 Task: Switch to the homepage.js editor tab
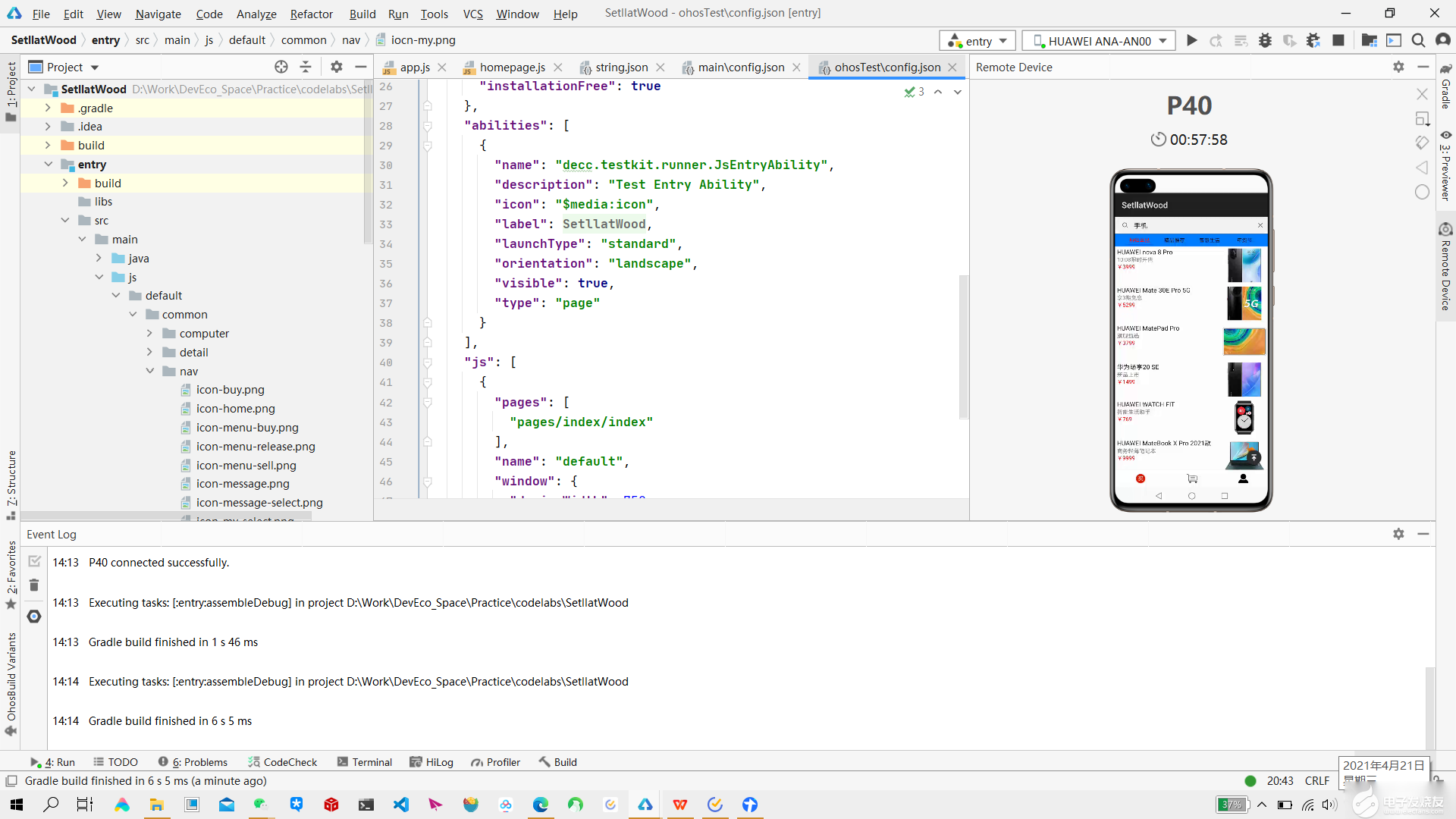(512, 67)
